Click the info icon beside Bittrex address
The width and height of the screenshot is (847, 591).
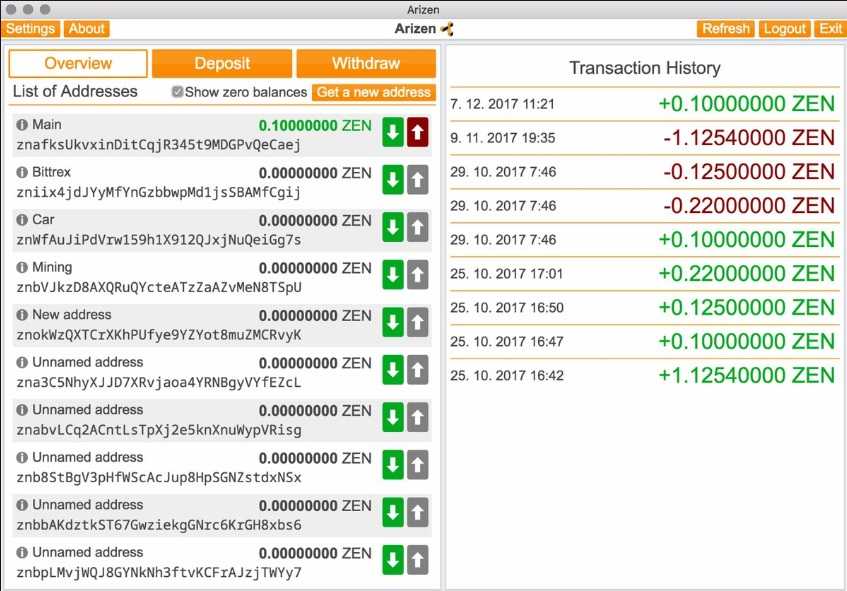[x=22, y=170]
